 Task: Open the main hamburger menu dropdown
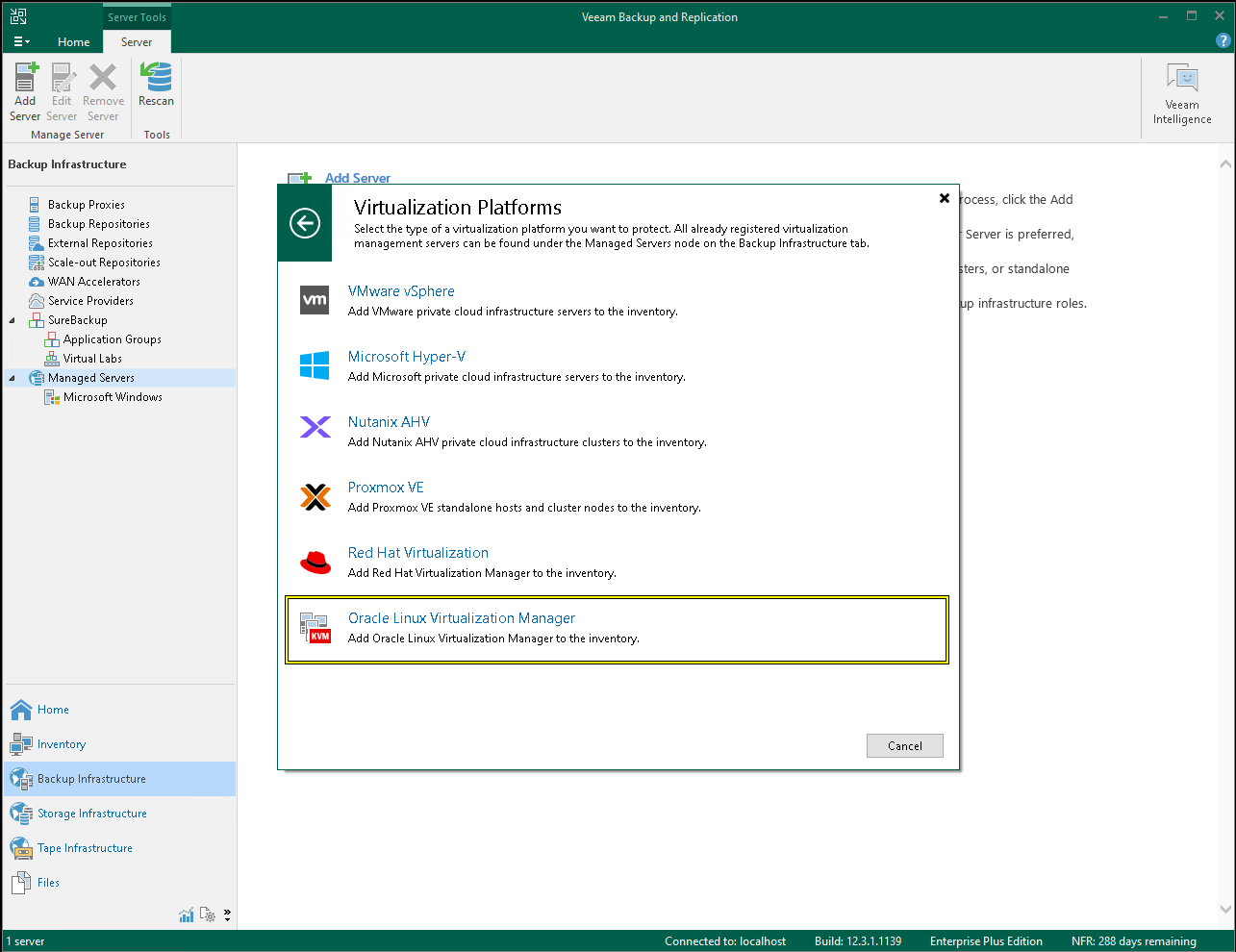(x=21, y=41)
